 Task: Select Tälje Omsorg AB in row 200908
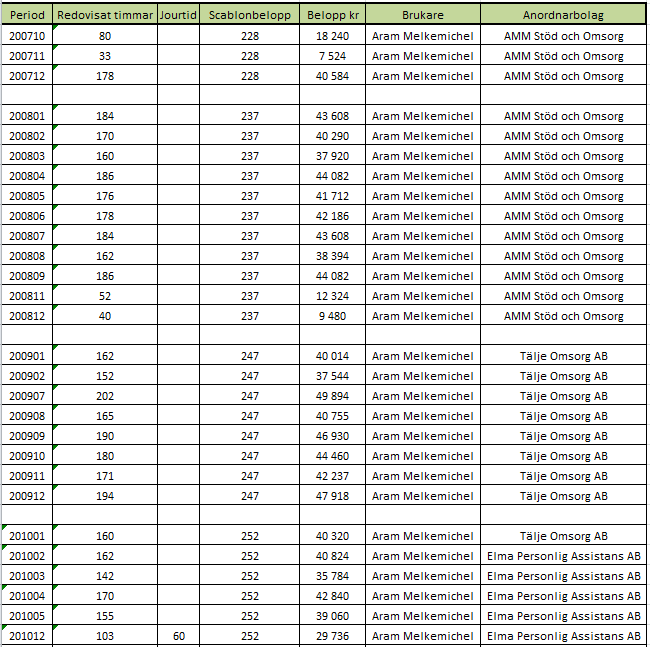pos(563,416)
